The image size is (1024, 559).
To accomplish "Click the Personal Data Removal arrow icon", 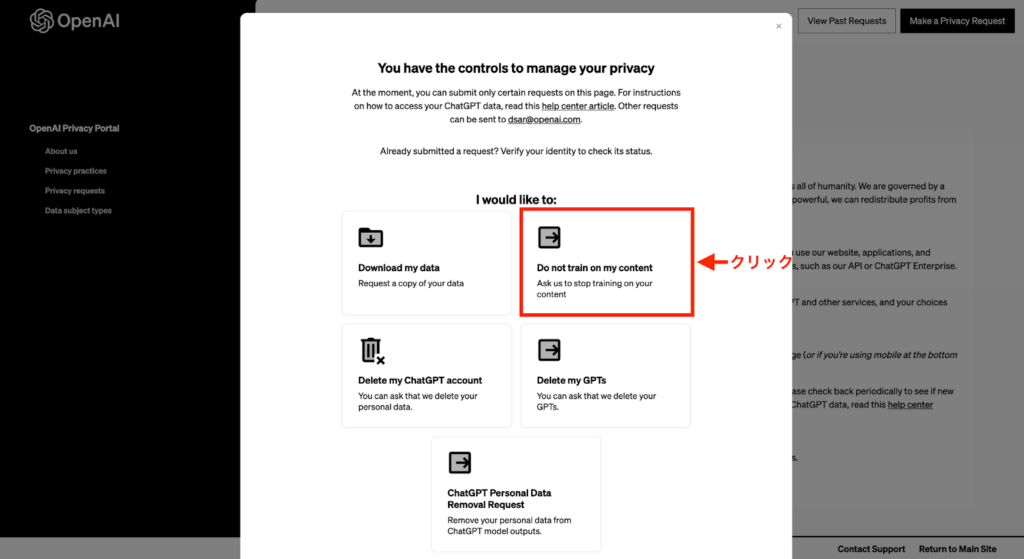I will click(x=459, y=462).
